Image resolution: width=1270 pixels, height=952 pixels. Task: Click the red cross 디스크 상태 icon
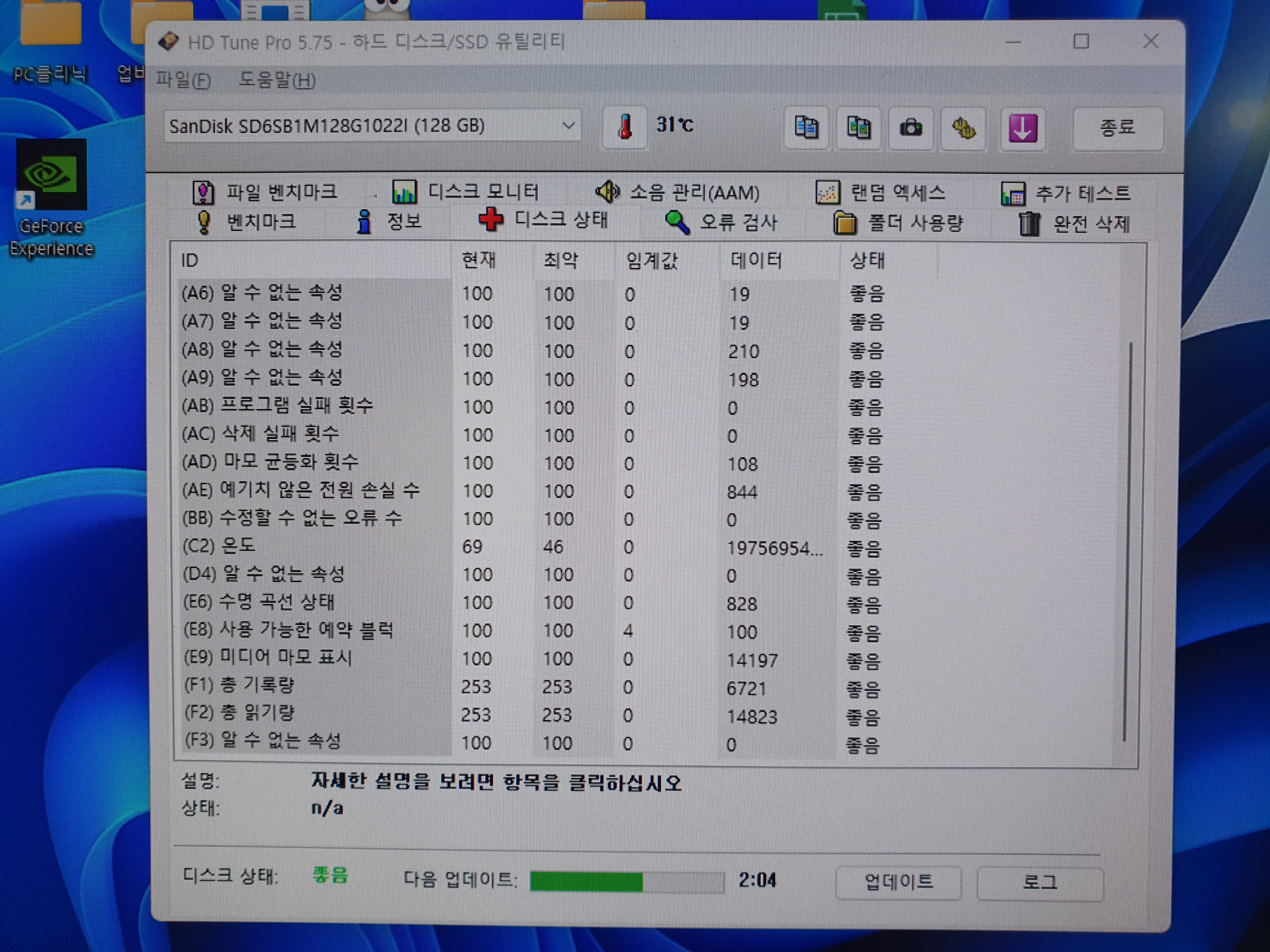tap(491, 220)
